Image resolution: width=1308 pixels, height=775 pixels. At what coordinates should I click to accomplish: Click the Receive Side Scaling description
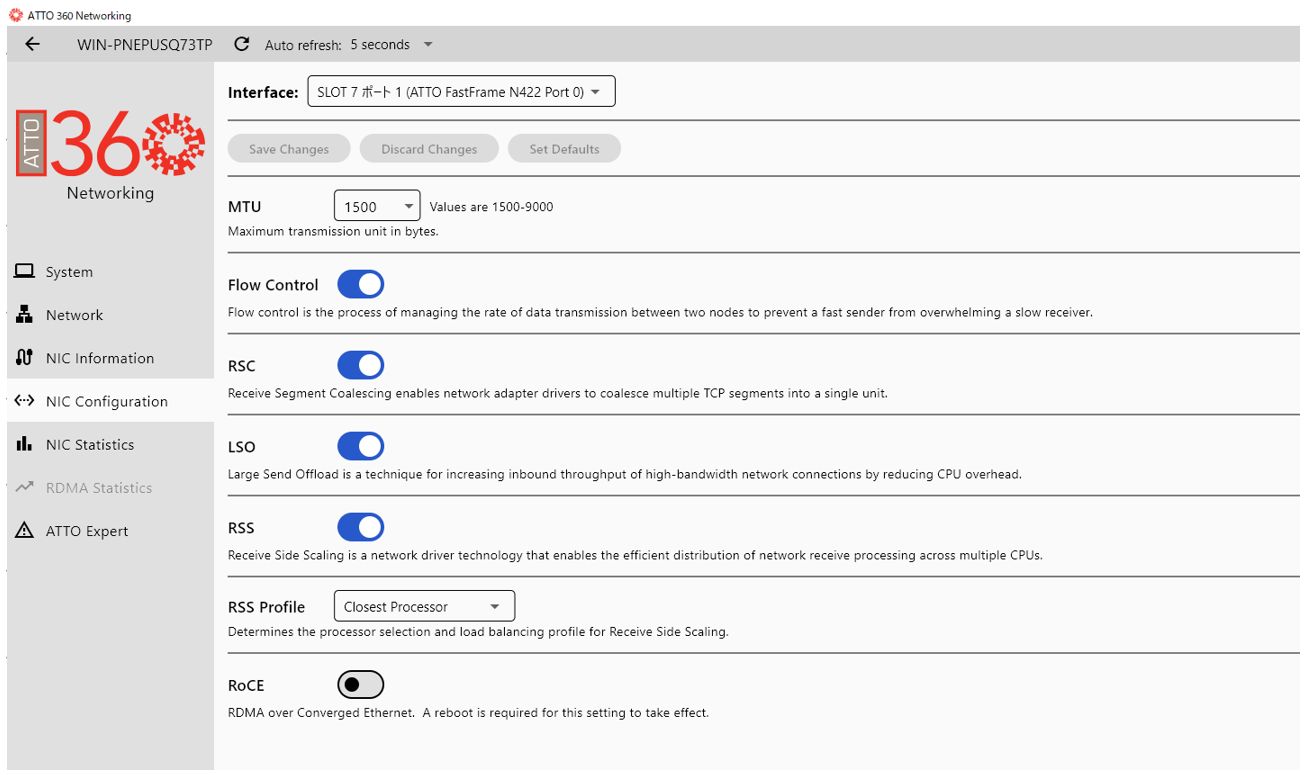point(635,555)
